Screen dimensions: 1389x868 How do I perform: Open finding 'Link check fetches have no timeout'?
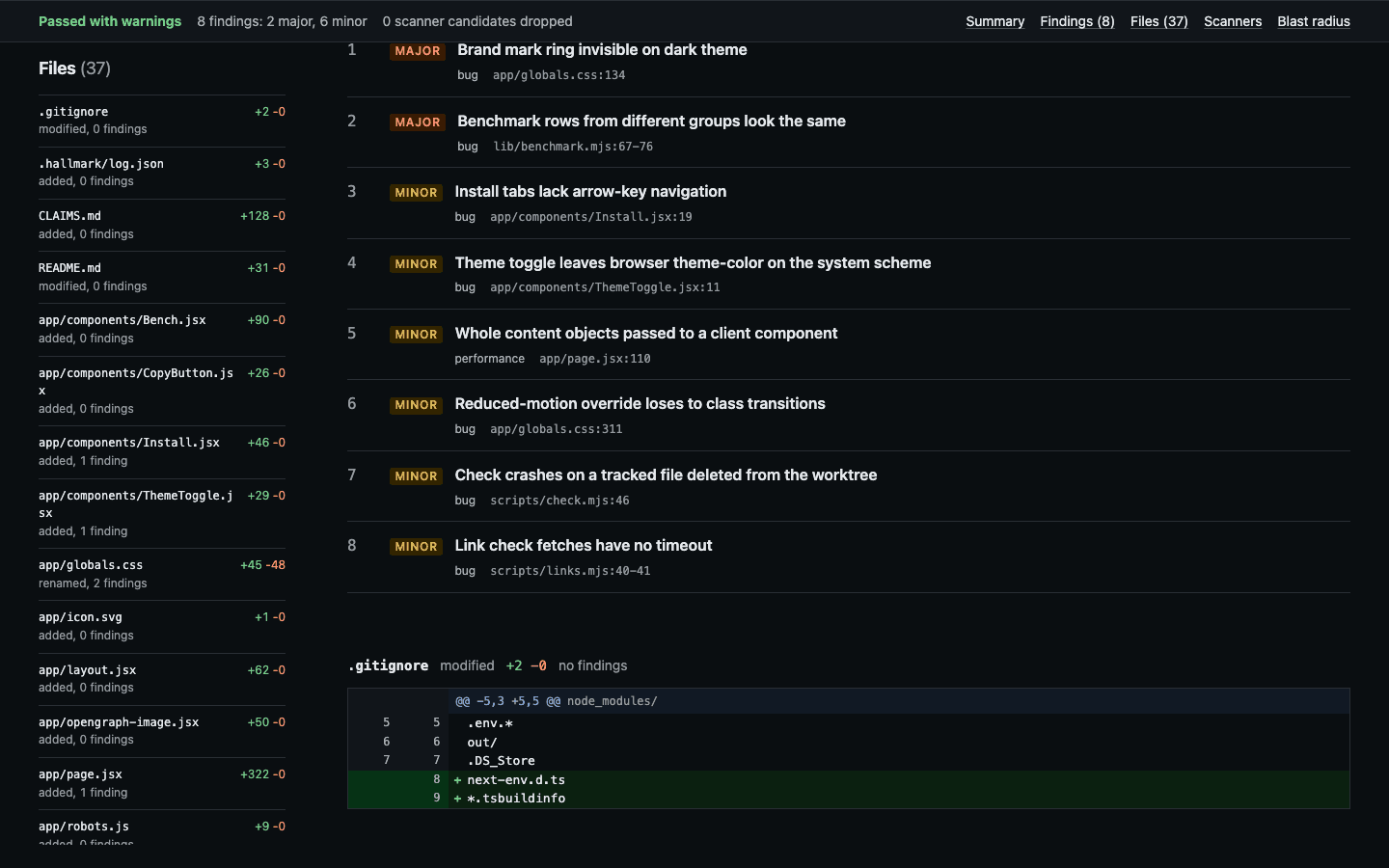coord(584,545)
